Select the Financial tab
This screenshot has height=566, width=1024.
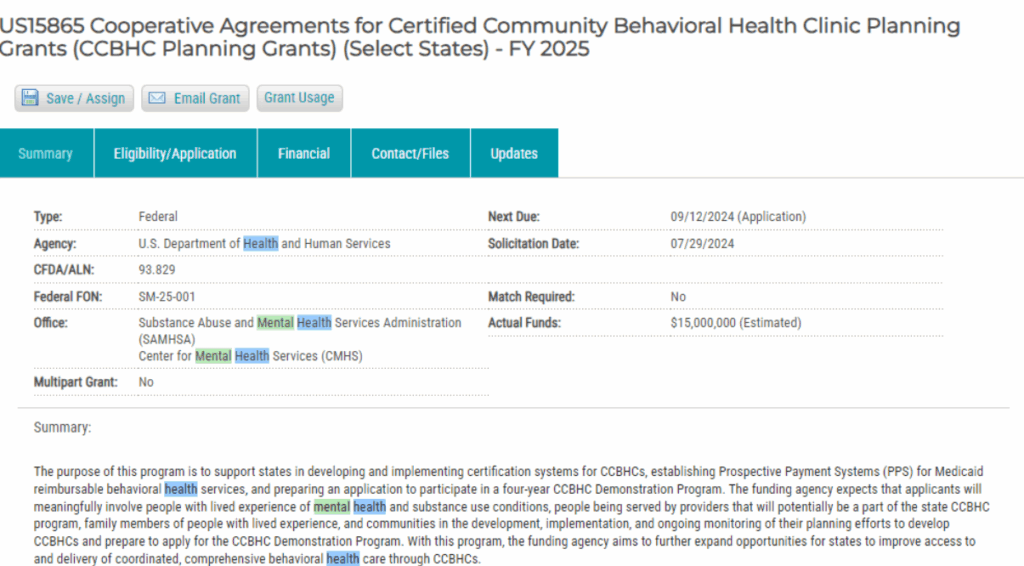304,154
